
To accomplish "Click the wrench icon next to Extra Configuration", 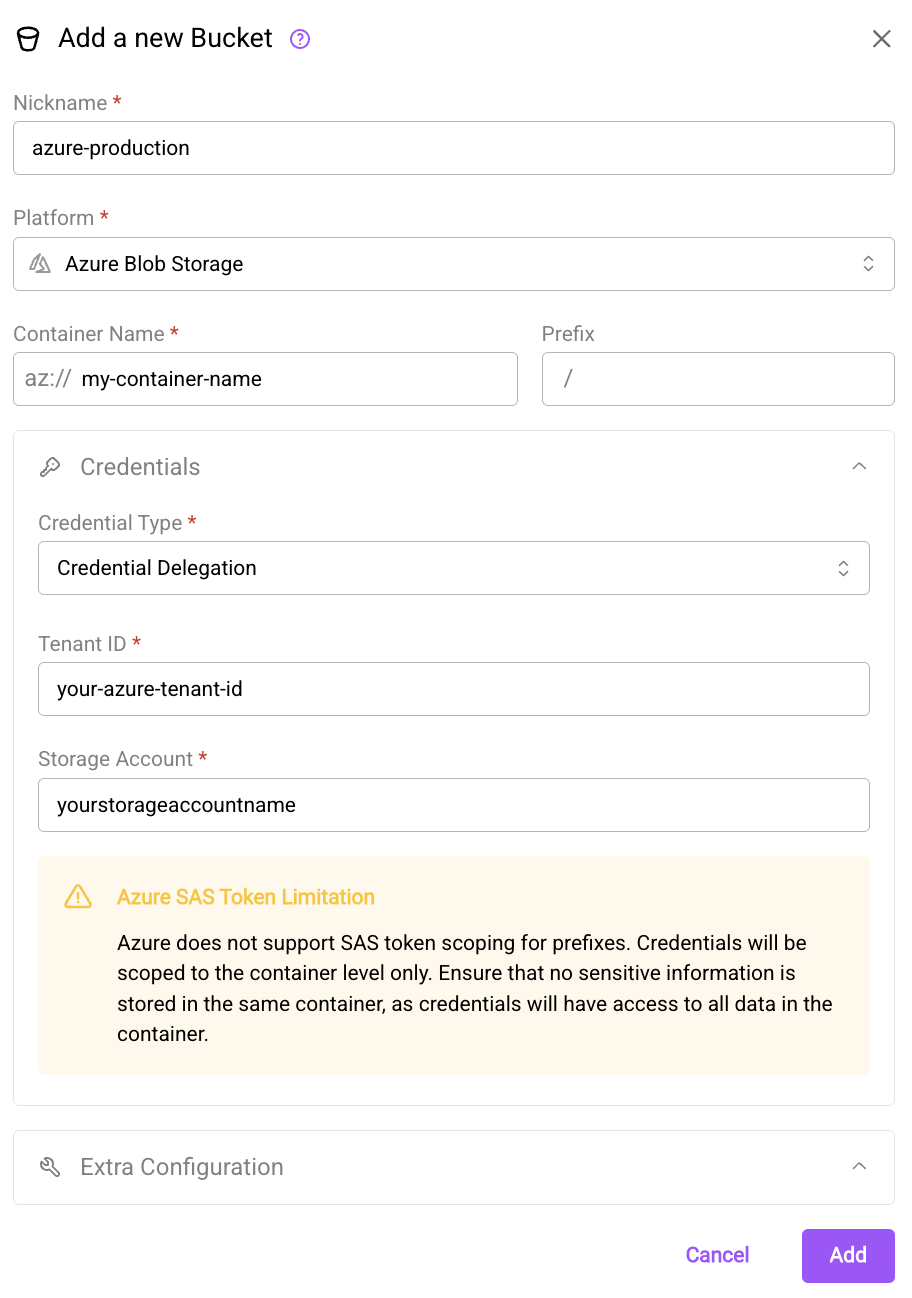I will pos(50,1166).
